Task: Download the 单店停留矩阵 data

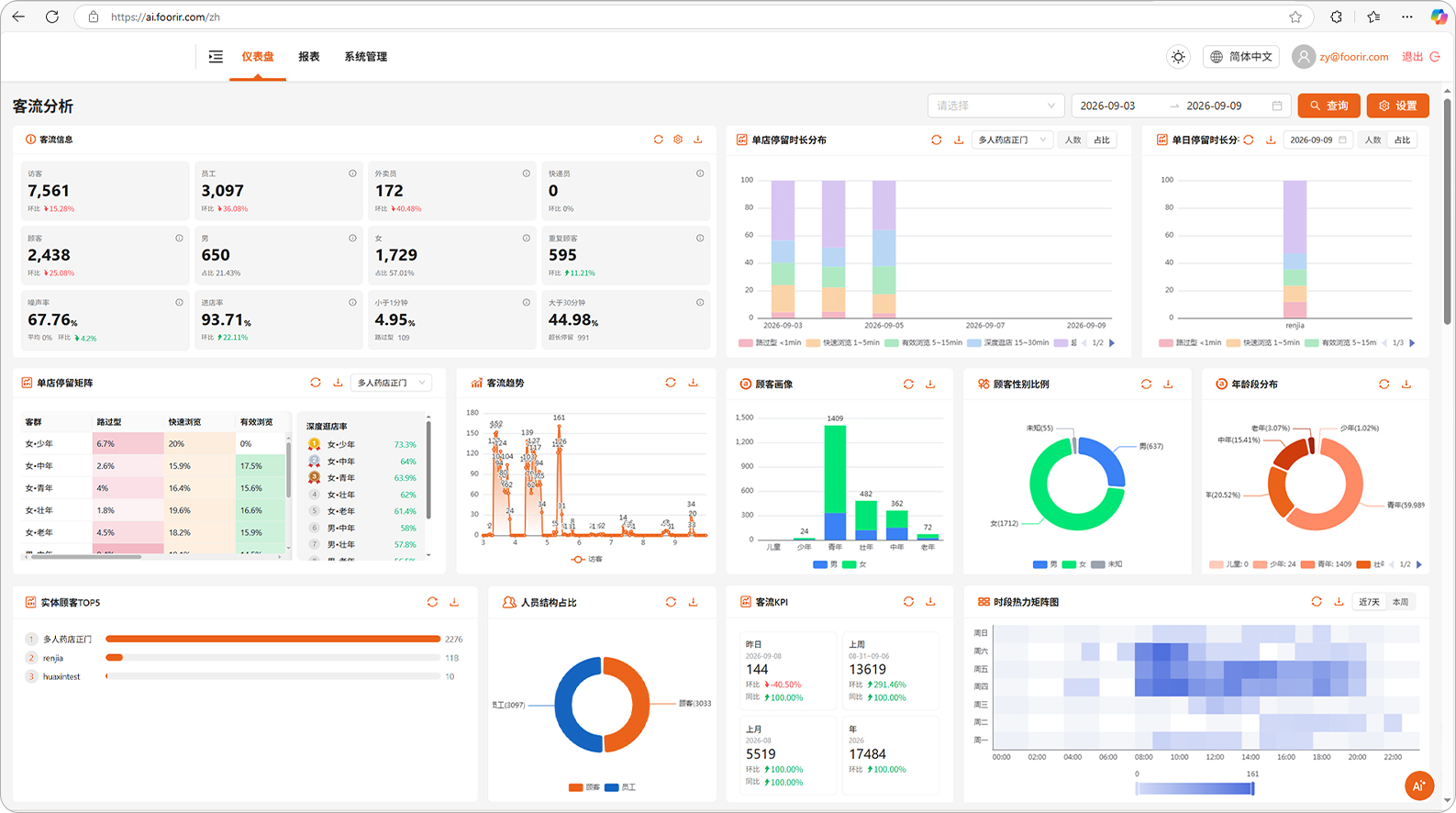Action: click(338, 383)
